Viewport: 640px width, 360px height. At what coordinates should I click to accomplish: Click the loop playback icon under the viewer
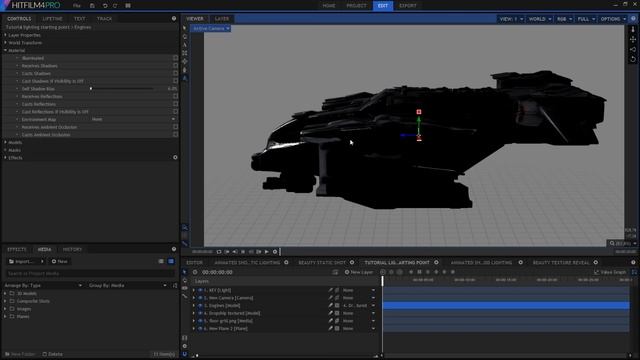tap(219, 252)
